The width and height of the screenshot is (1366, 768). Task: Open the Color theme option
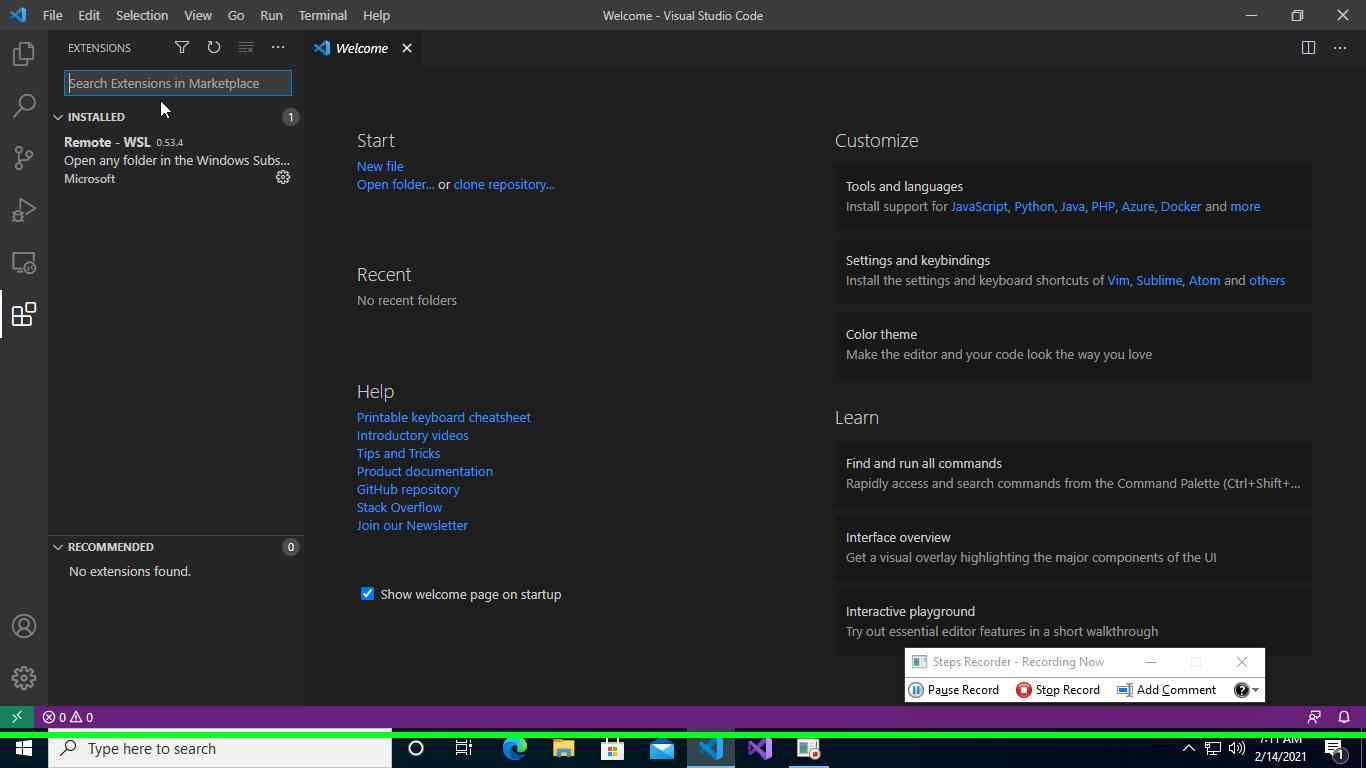(x=1073, y=344)
